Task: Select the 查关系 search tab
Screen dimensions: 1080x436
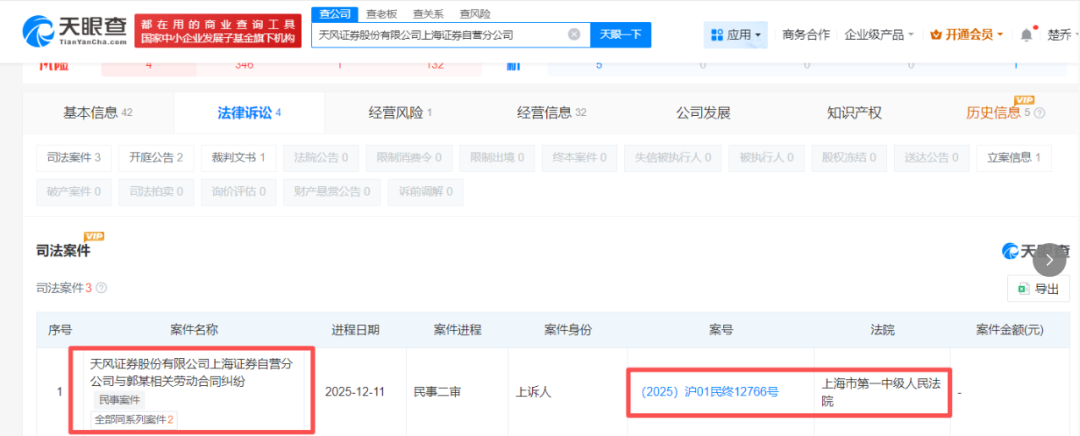Action: [x=428, y=13]
